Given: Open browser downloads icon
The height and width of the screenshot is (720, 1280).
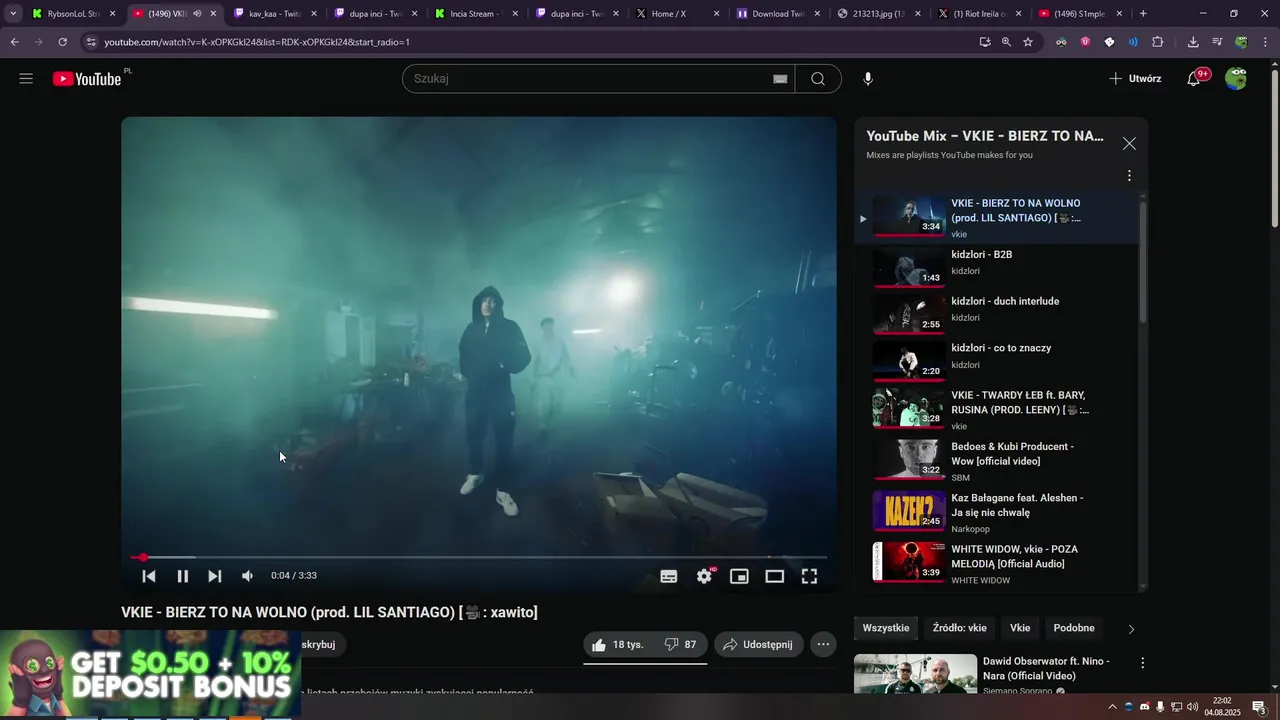Looking at the screenshot, I should click(x=1193, y=42).
